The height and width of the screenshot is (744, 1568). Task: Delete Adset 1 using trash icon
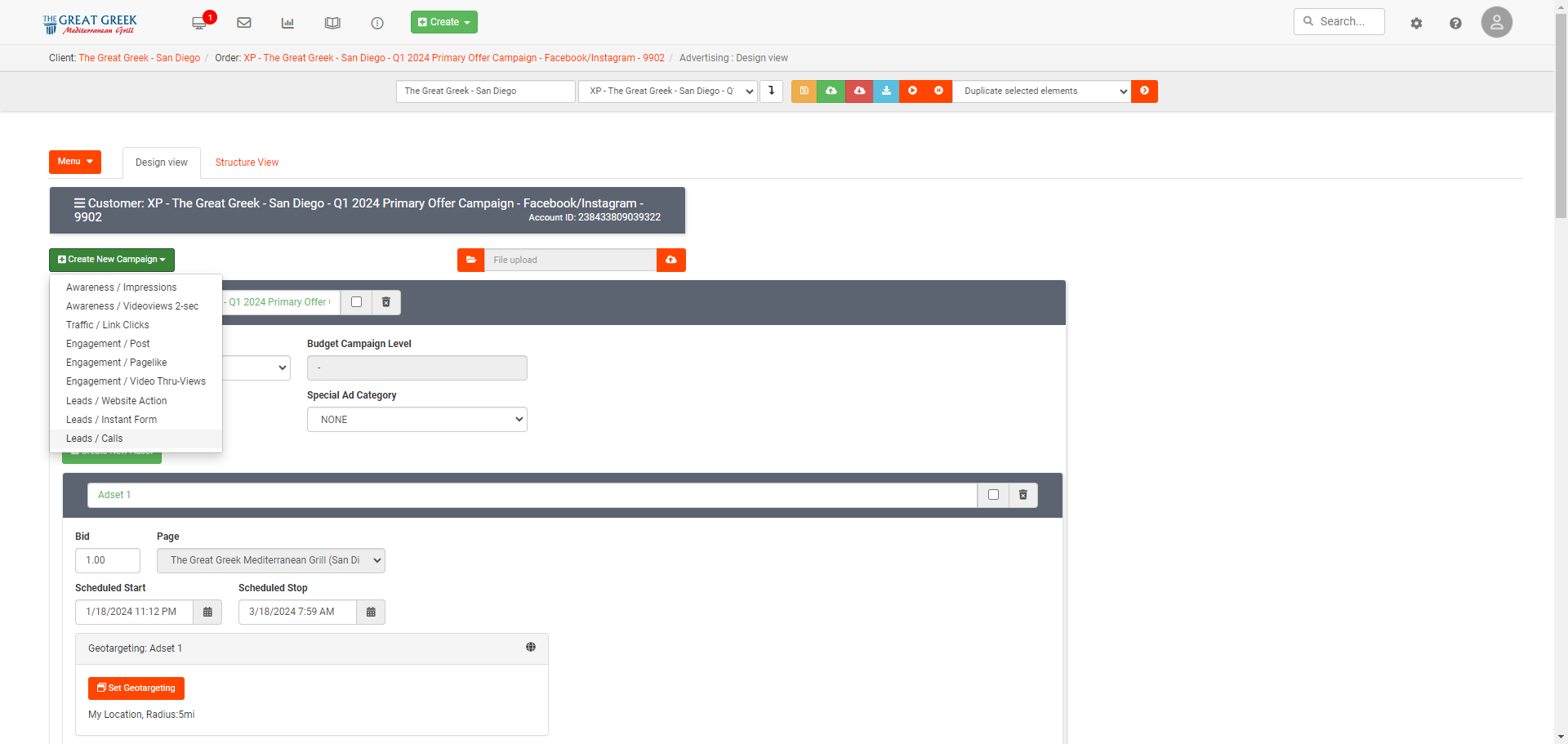[x=1022, y=495]
